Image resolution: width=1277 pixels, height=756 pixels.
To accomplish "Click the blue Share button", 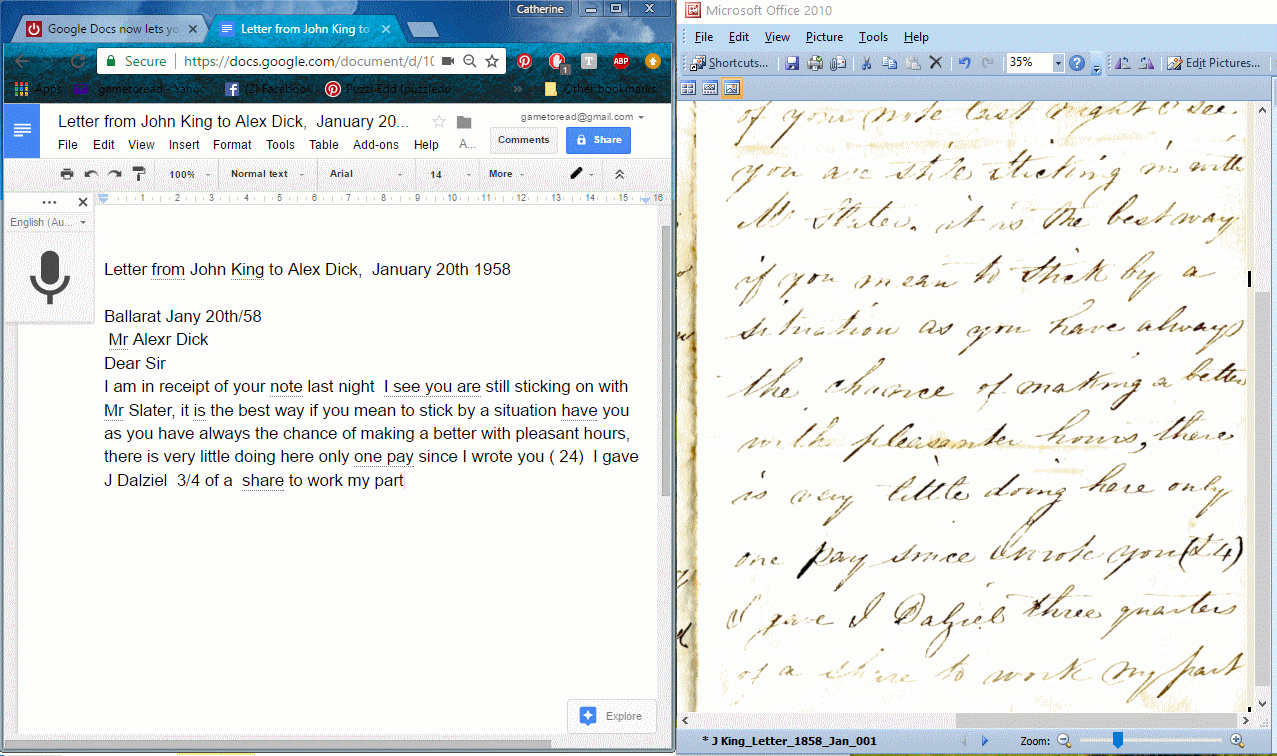I will (x=598, y=140).
